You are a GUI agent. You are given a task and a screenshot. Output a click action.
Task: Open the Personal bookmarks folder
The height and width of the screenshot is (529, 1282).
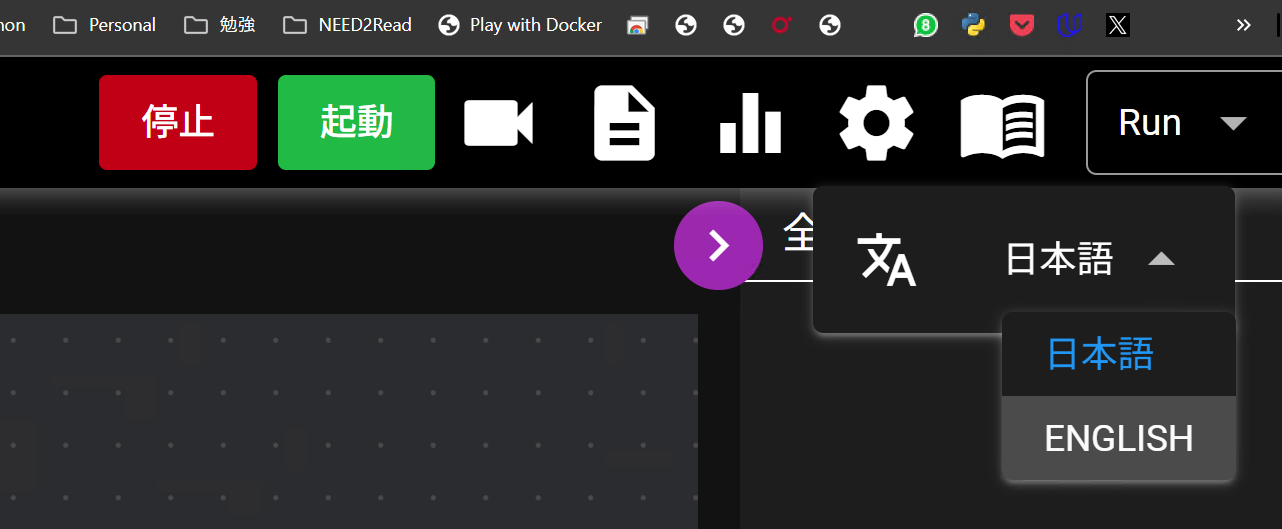(105, 25)
